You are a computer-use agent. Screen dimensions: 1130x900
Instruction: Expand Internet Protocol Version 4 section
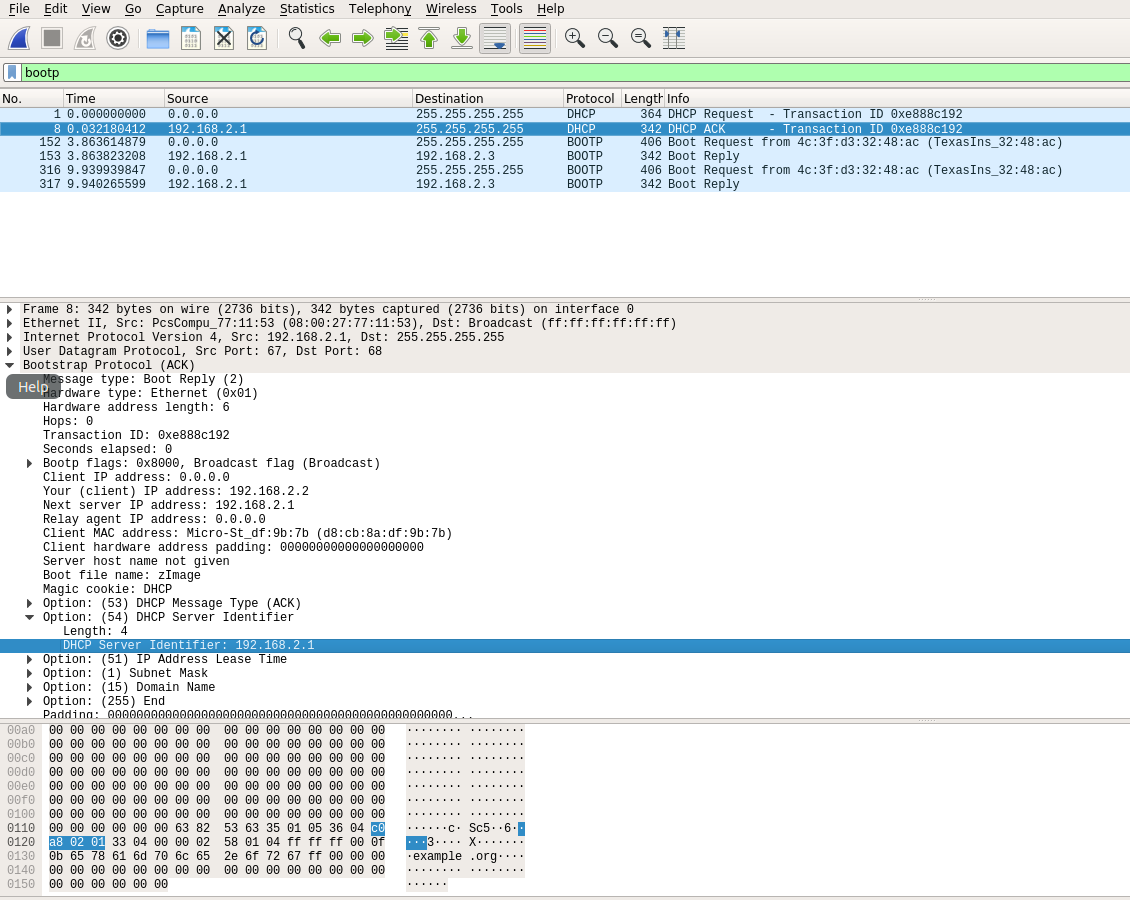coord(9,337)
